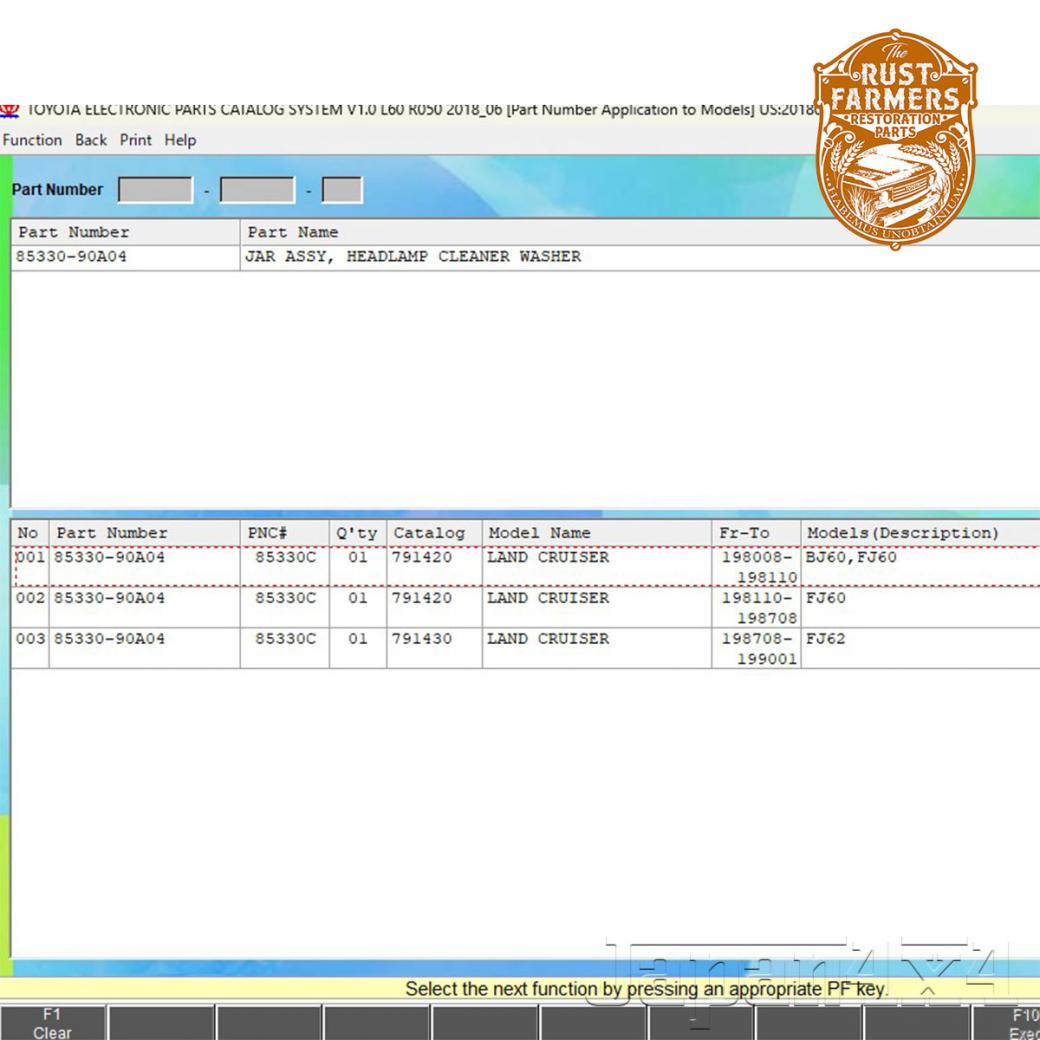
Task: Select row 003 in the models table
Action: pos(525,648)
